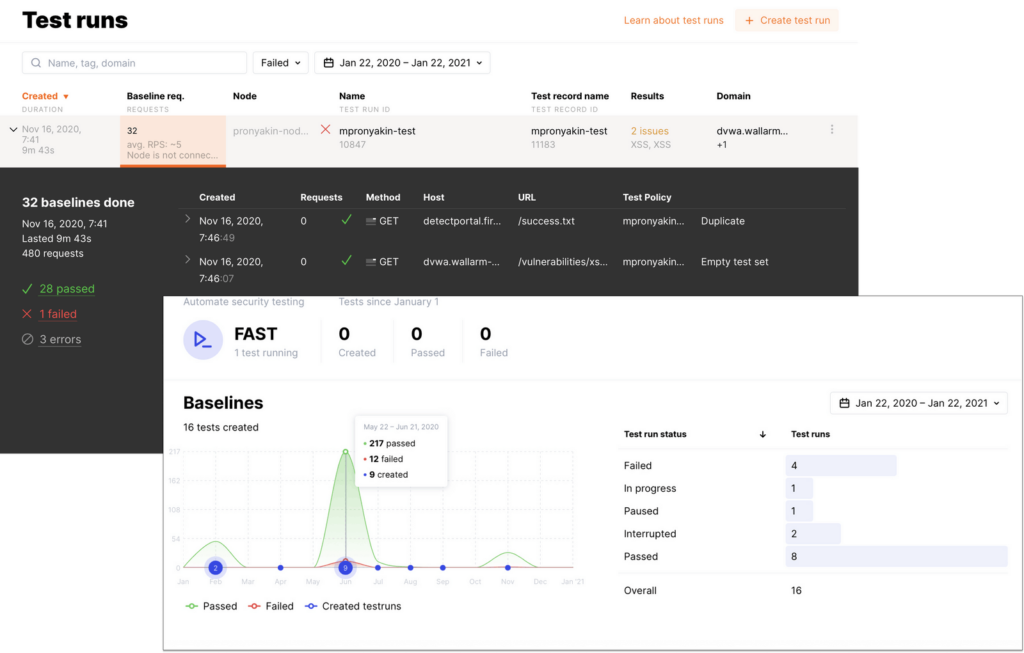Click the search magnifier icon
This screenshot has width=1024, height=653.
click(x=36, y=63)
